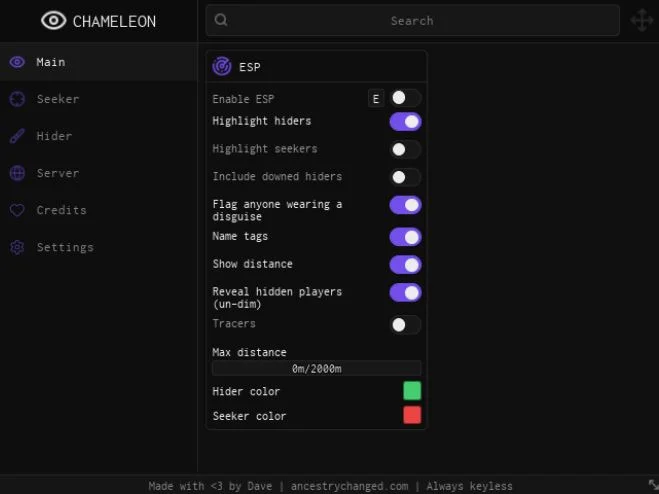This screenshot has width=659, height=494.
Task: Click the E keybind button for ESP
Action: 376,99
